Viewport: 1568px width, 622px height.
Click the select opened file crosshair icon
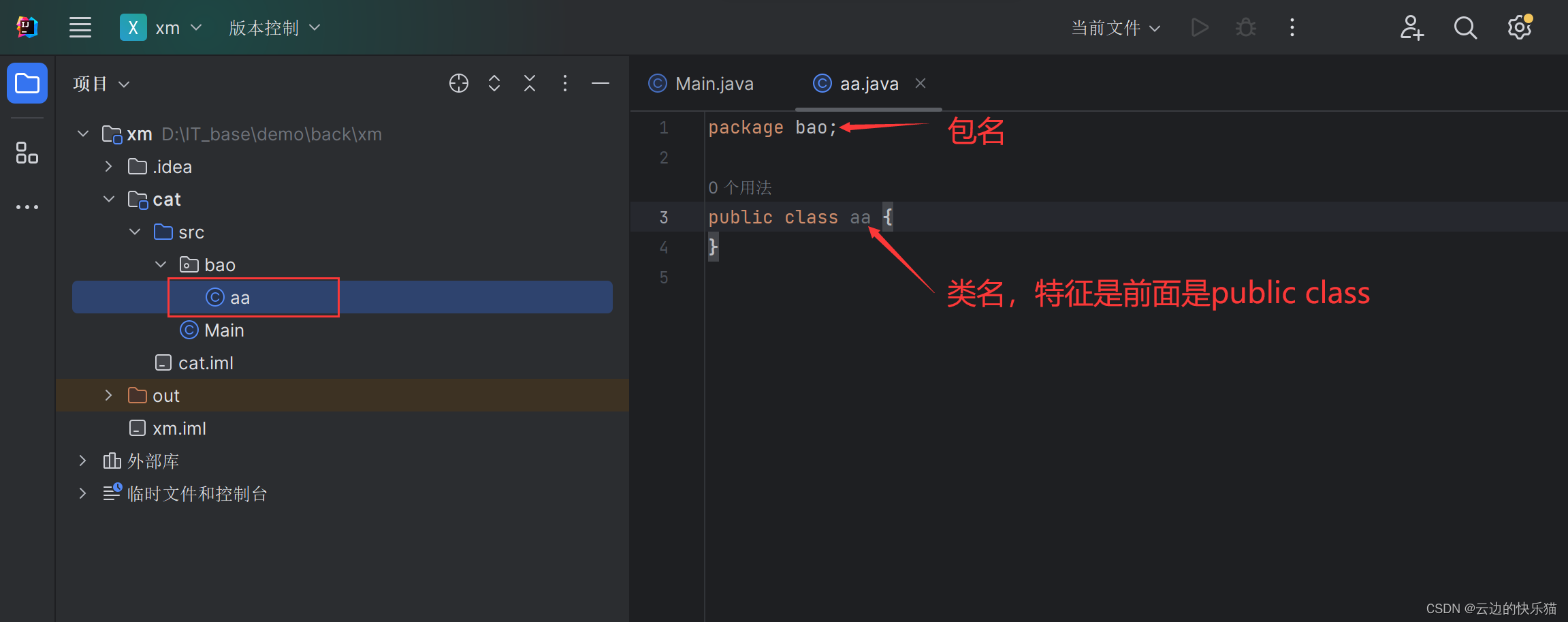click(459, 83)
